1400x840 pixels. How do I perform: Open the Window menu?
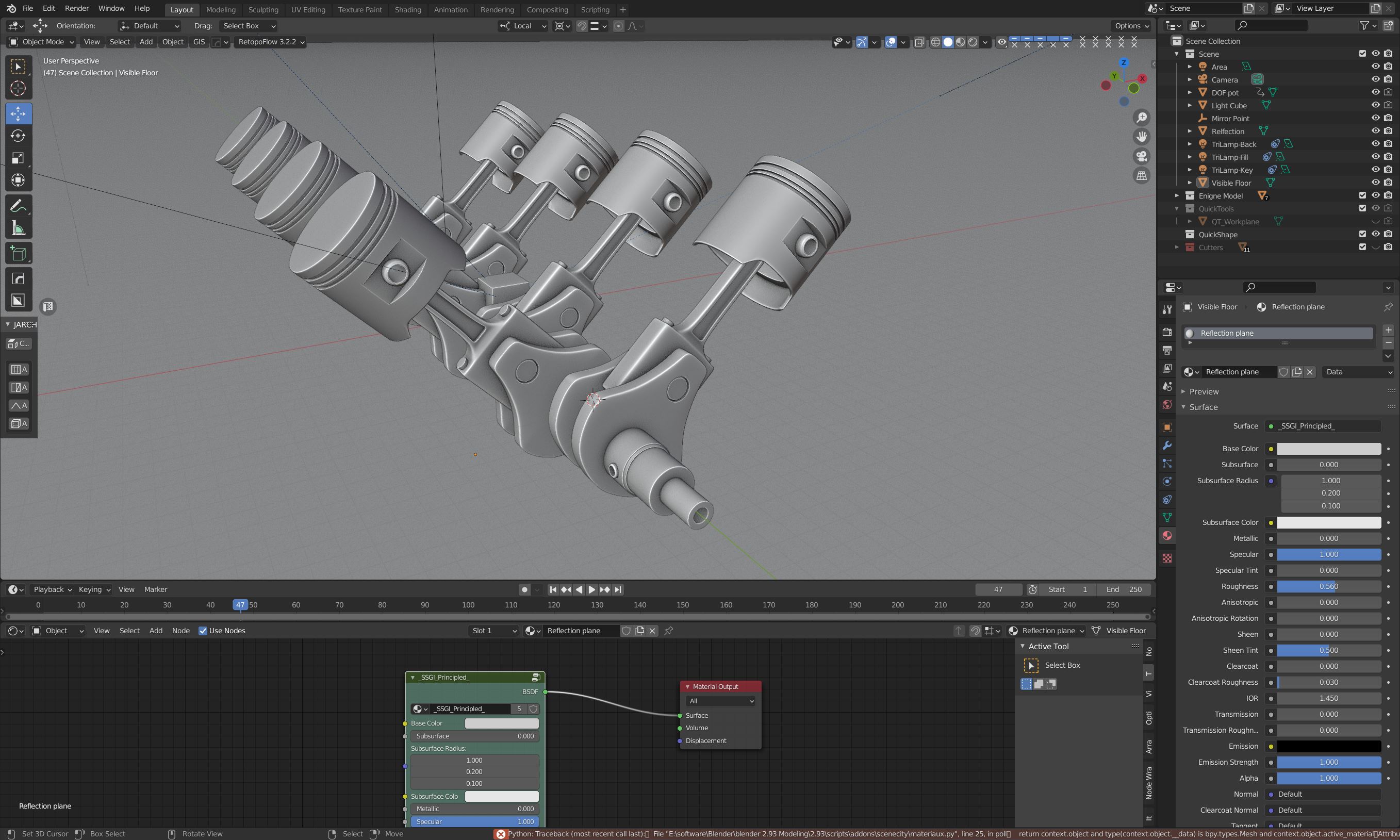pyautogui.click(x=111, y=8)
